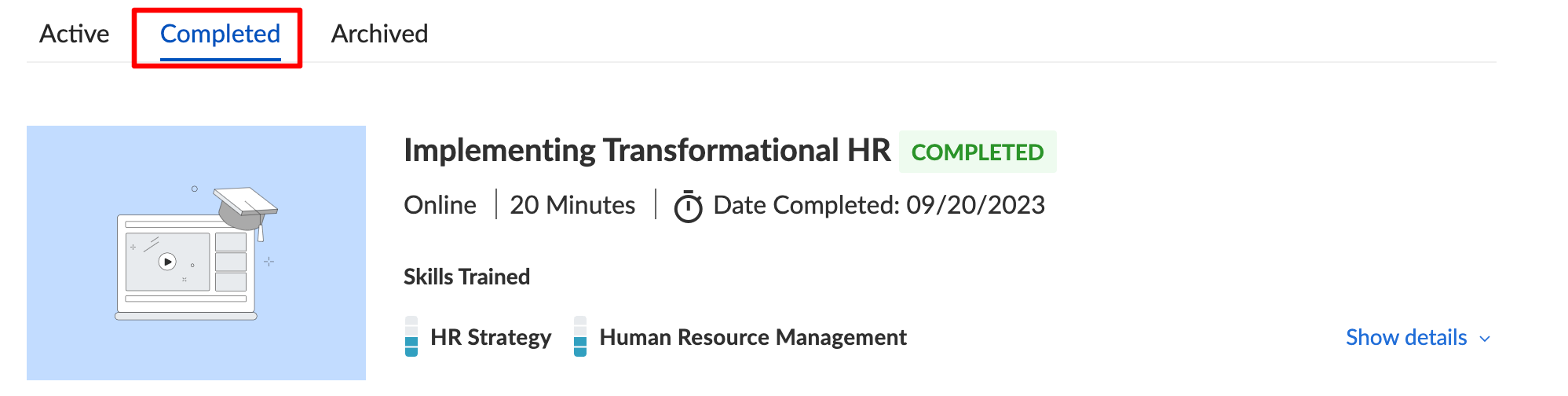Click the 20 Minutes duration text
This screenshot has height=396, width=1568.
point(572,205)
